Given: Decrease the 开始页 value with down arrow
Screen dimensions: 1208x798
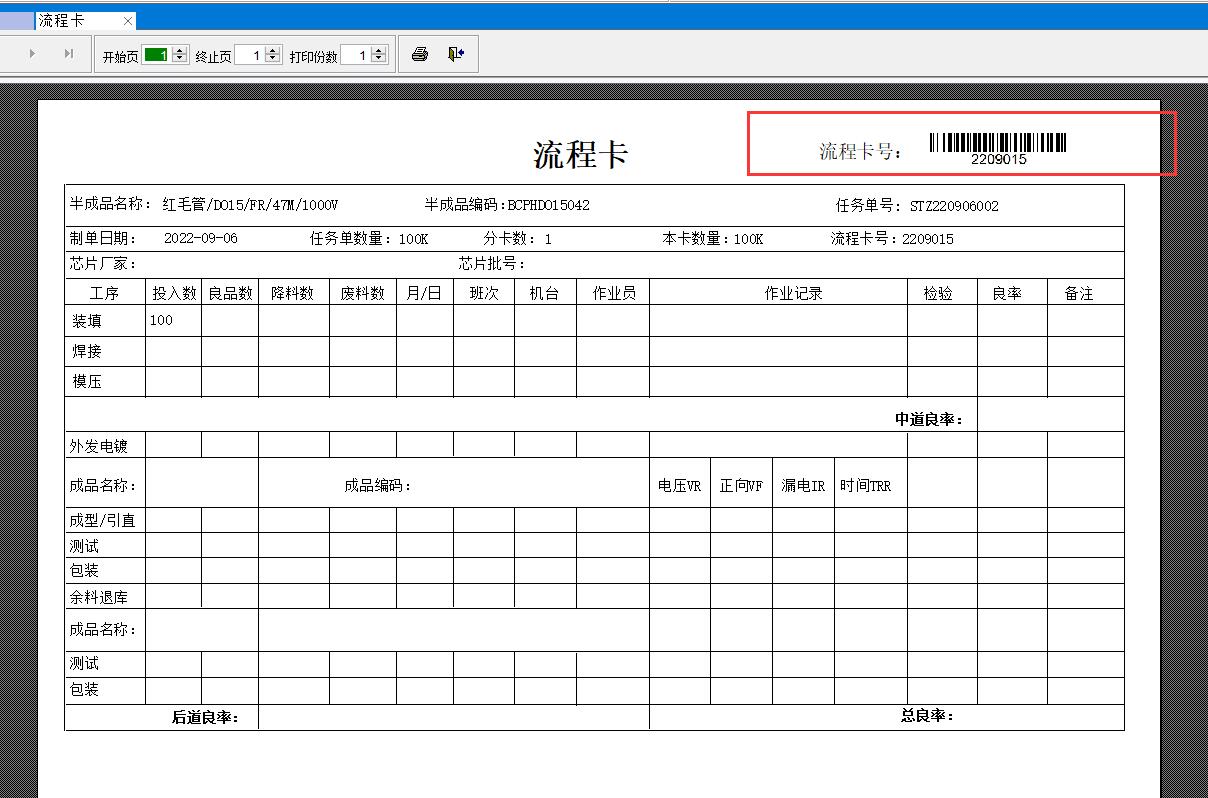Looking at the screenshot, I should (180, 59).
